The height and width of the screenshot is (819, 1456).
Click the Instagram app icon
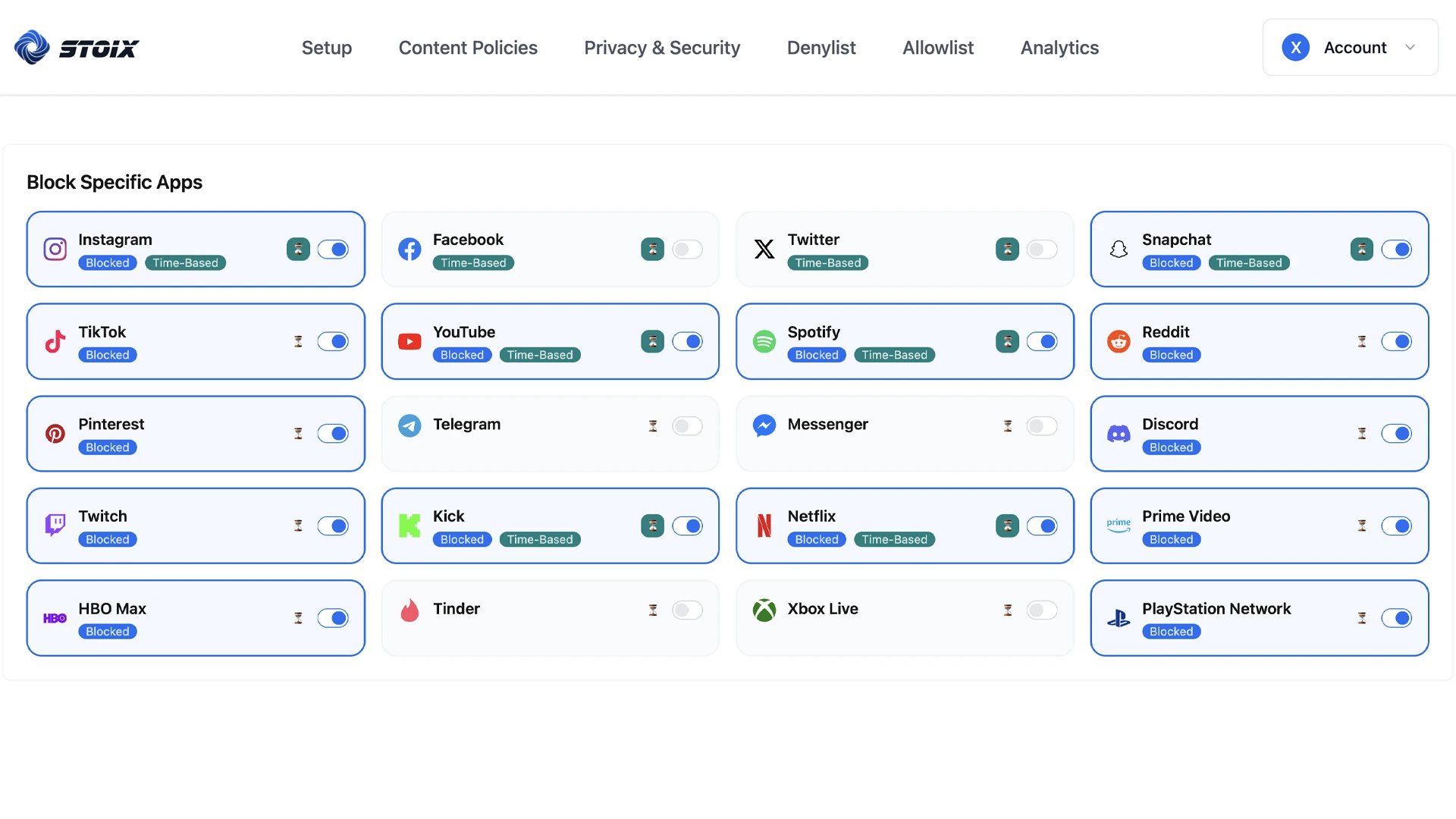pyautogui.click(x=55, y=249)
